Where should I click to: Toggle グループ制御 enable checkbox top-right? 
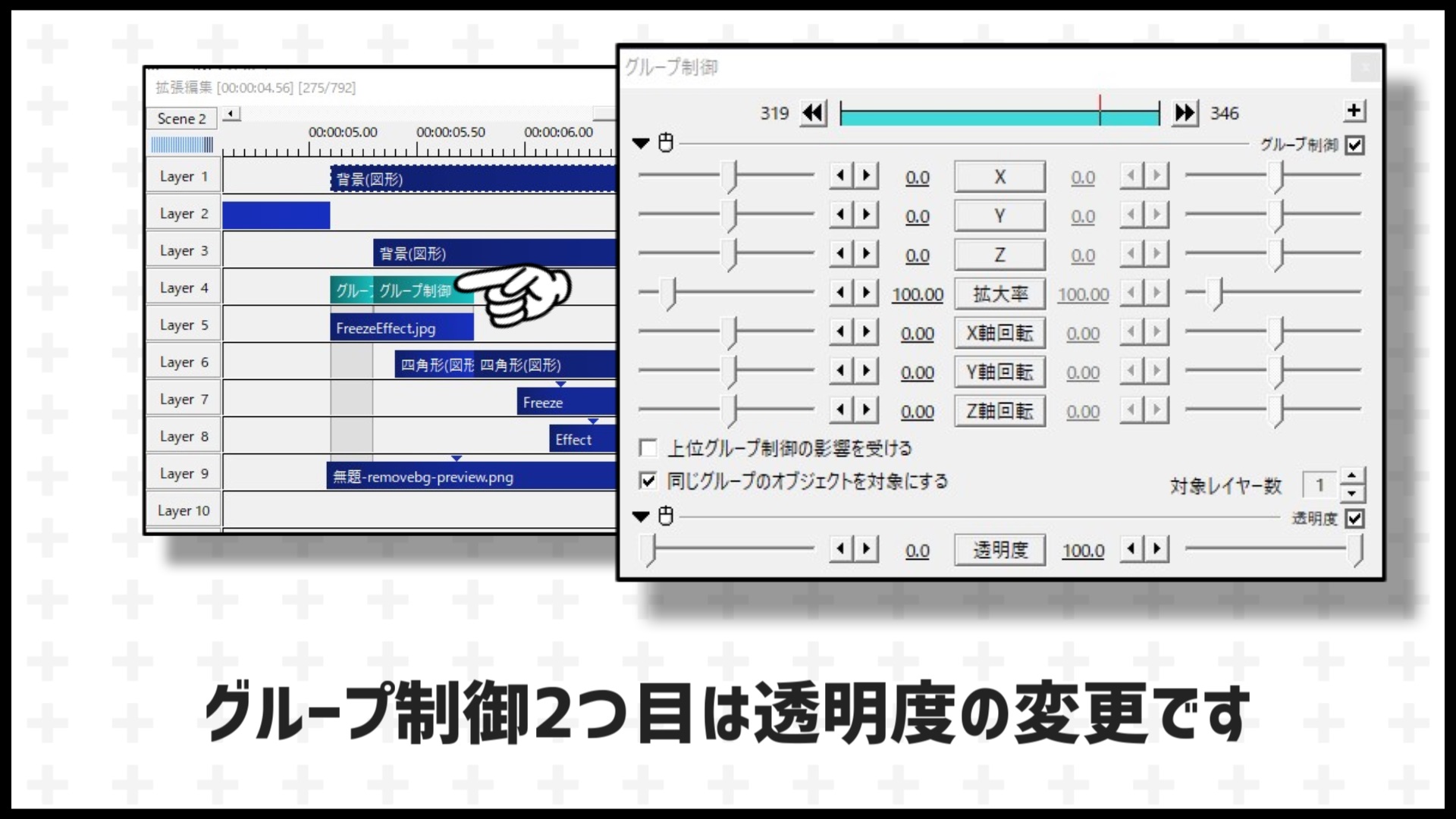[1355, 144]
